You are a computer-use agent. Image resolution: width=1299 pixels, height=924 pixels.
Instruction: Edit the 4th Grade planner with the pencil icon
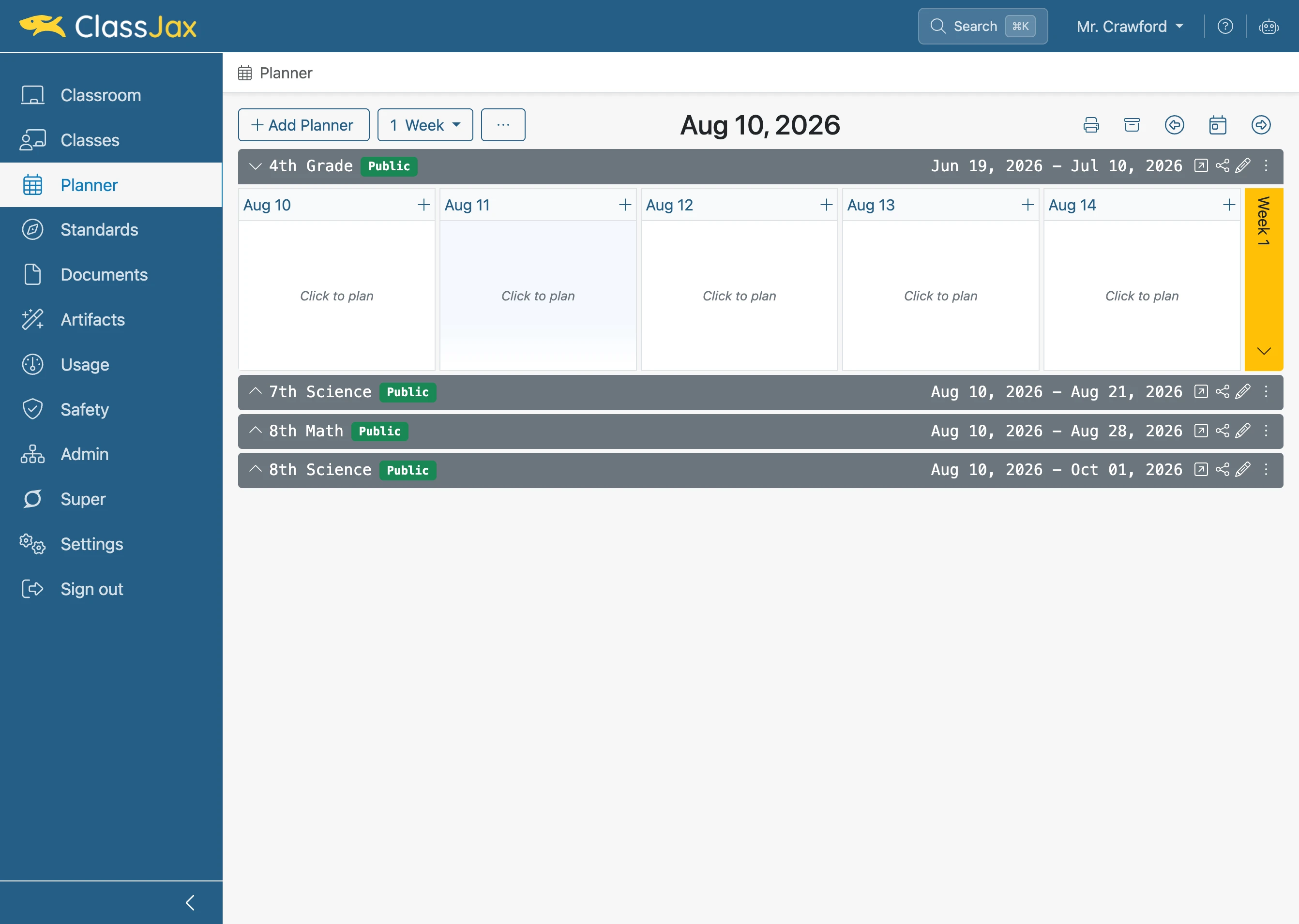(x=1243, y=165)
